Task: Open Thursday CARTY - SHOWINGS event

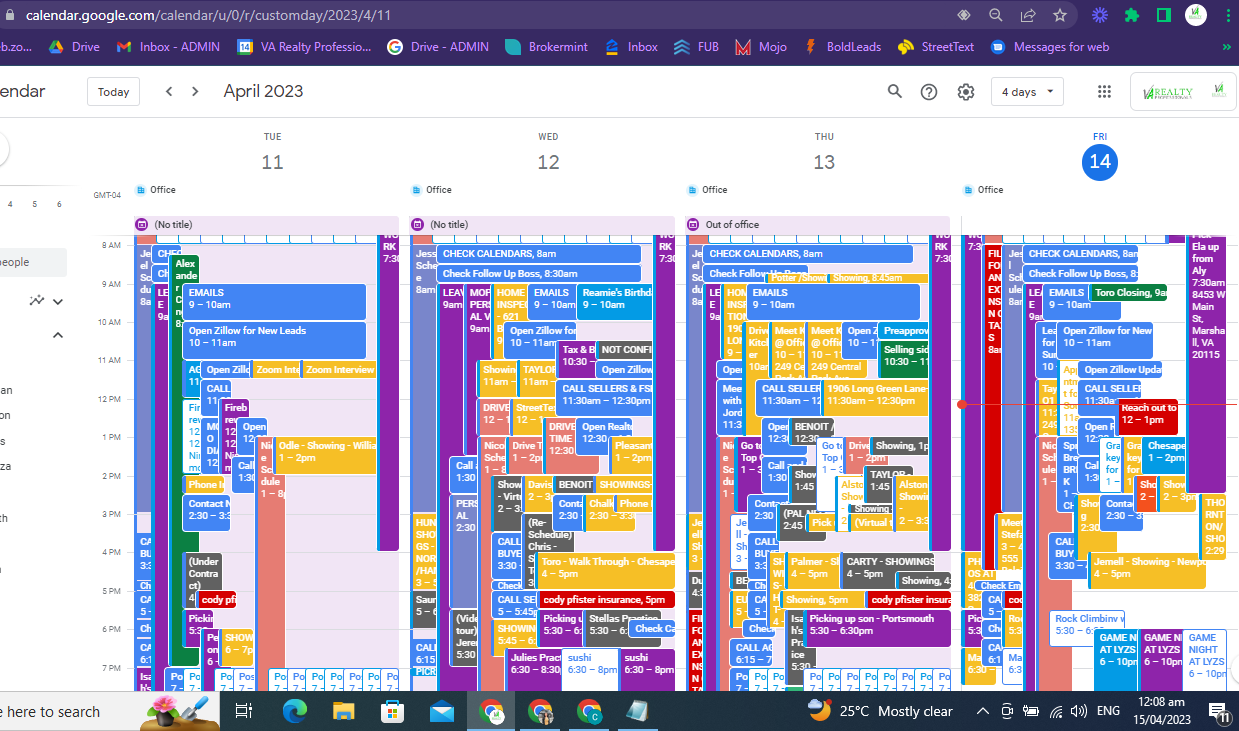Action: pos(890,570)
